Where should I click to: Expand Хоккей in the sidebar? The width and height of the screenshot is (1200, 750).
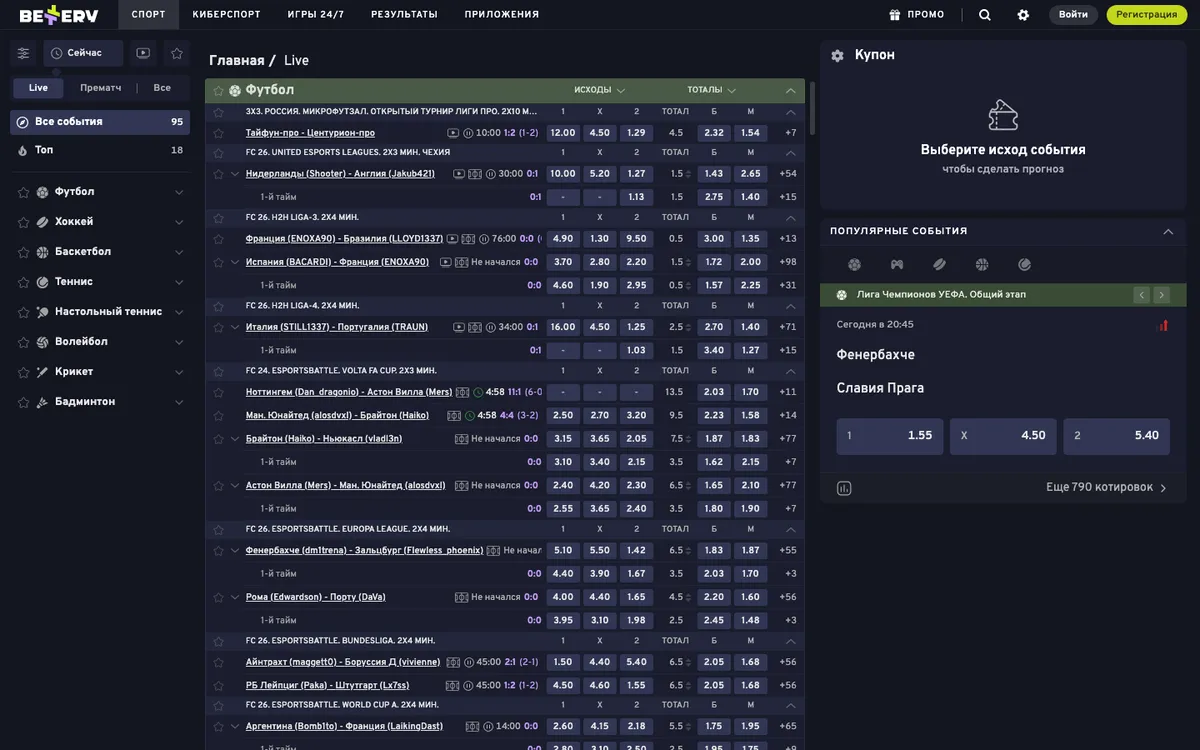coord(179,222)
